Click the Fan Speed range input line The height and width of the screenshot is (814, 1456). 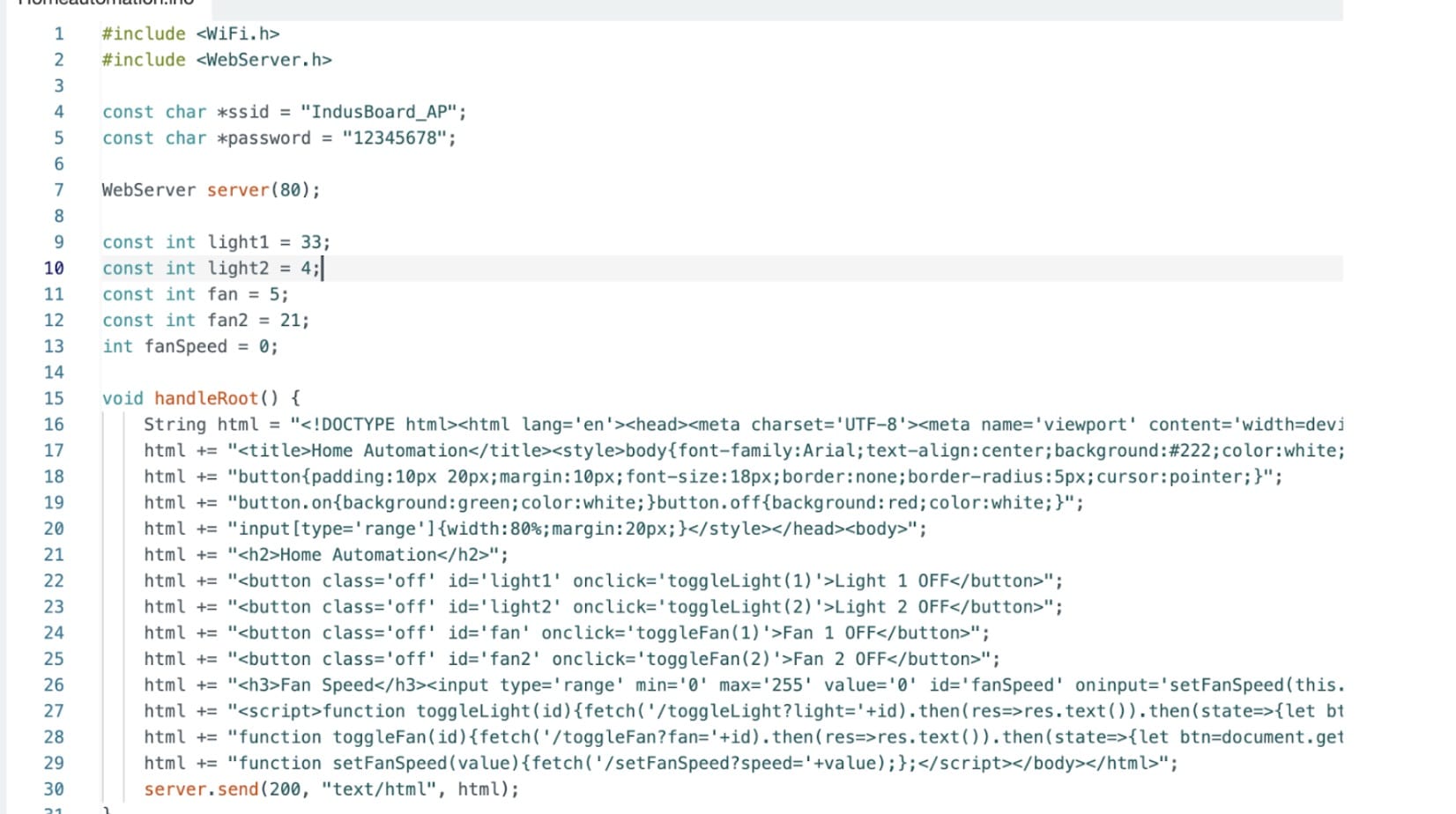[x=744, y=684]
